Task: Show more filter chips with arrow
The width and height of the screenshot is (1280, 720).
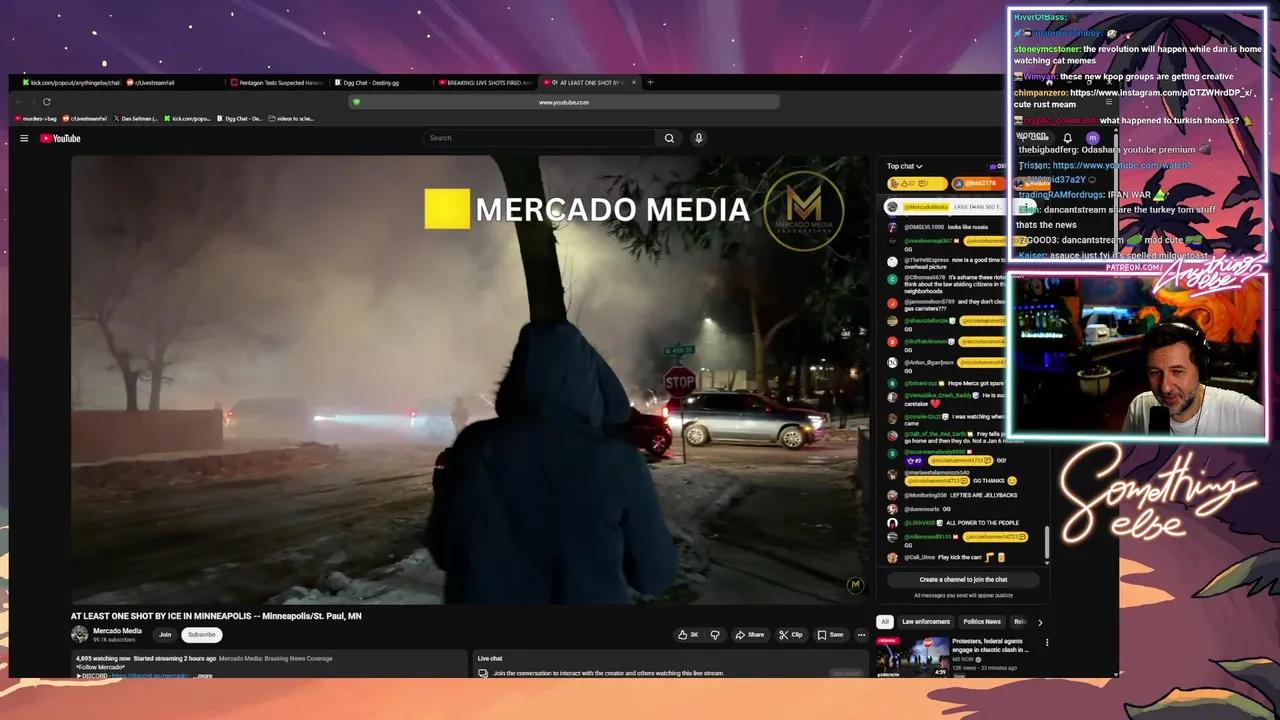Action: 1039,622
